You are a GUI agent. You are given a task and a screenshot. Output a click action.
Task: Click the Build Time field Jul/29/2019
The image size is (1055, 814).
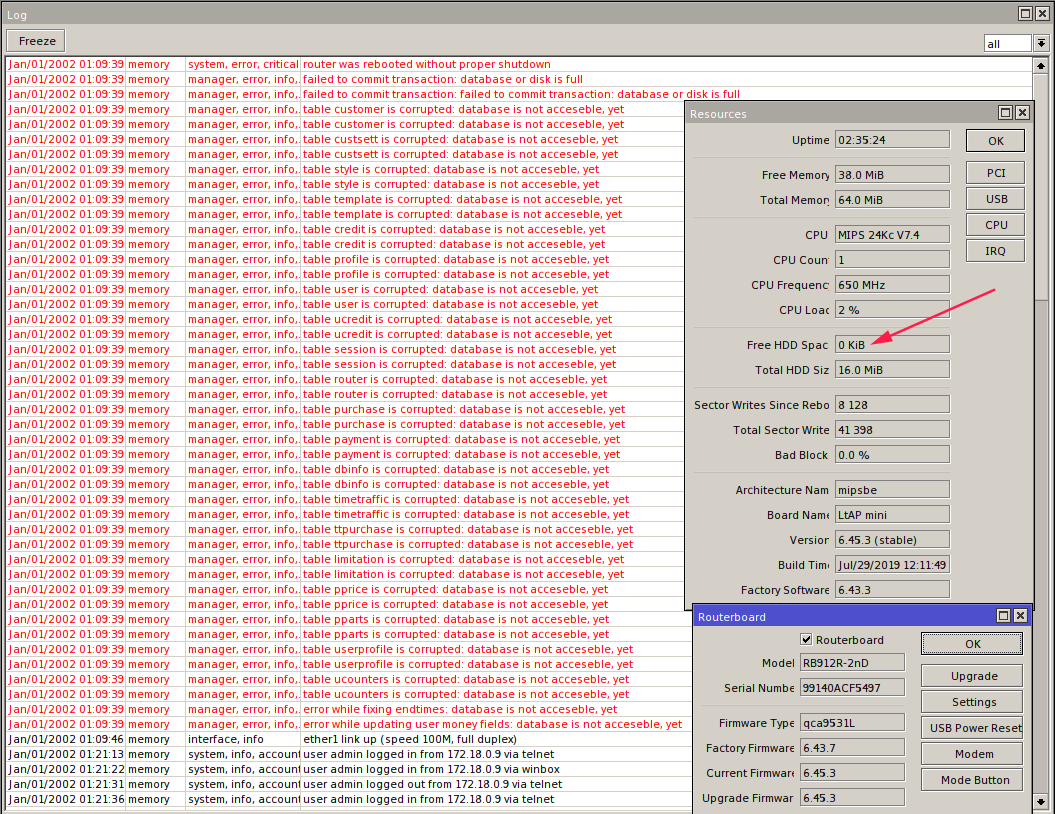coord(892,565)
